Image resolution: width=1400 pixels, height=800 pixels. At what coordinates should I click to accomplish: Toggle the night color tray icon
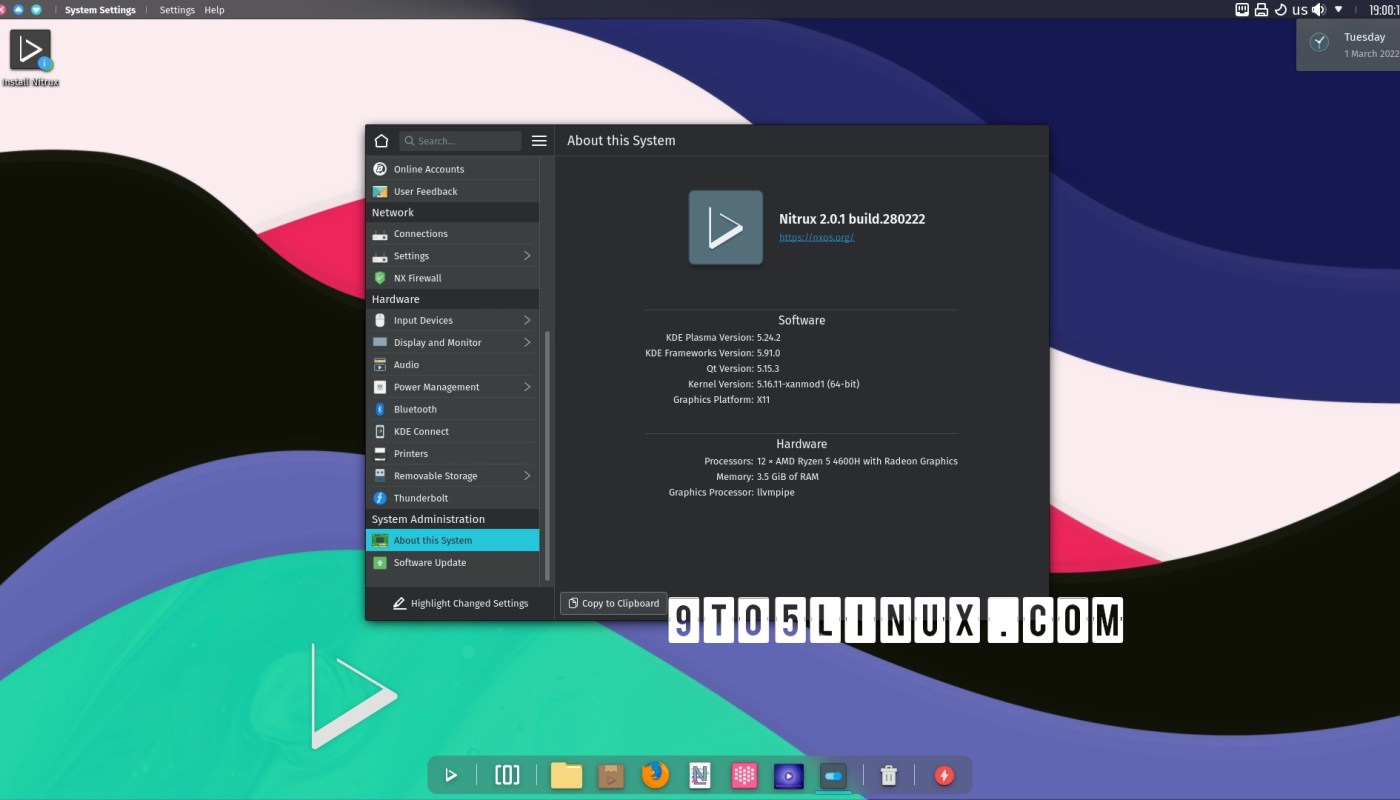[x=1280, y=10]
